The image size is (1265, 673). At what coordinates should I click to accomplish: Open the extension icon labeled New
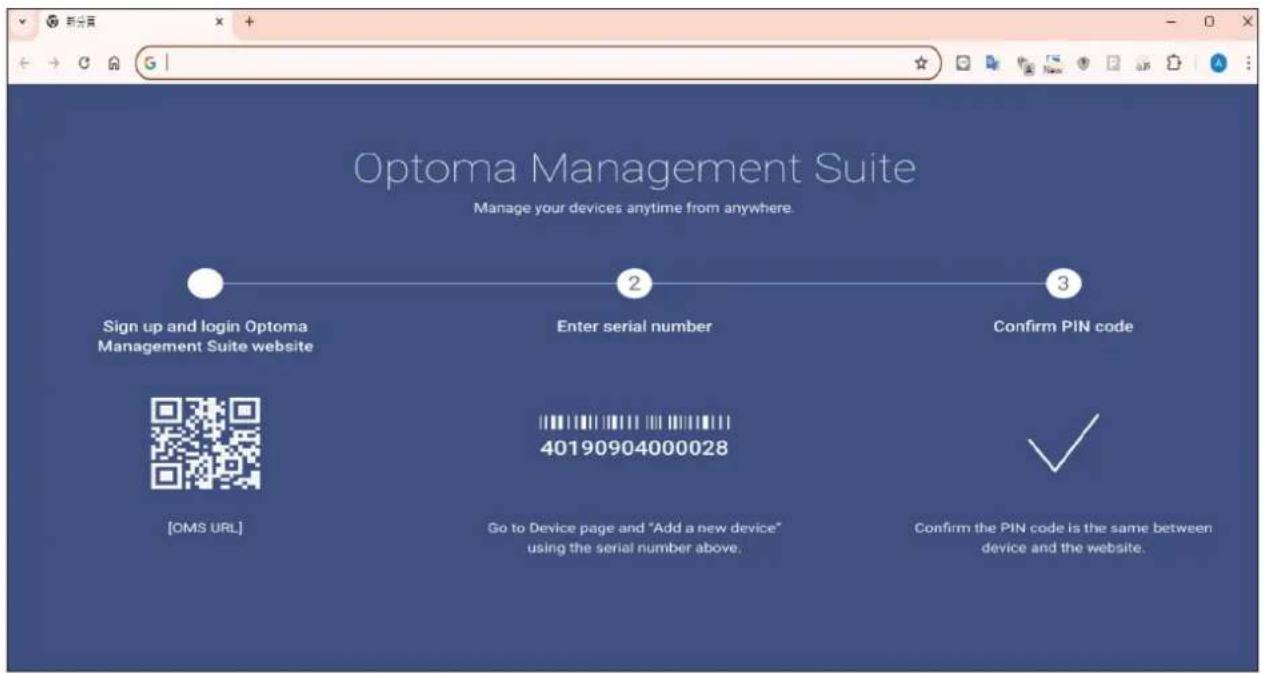pos(1052,62)
